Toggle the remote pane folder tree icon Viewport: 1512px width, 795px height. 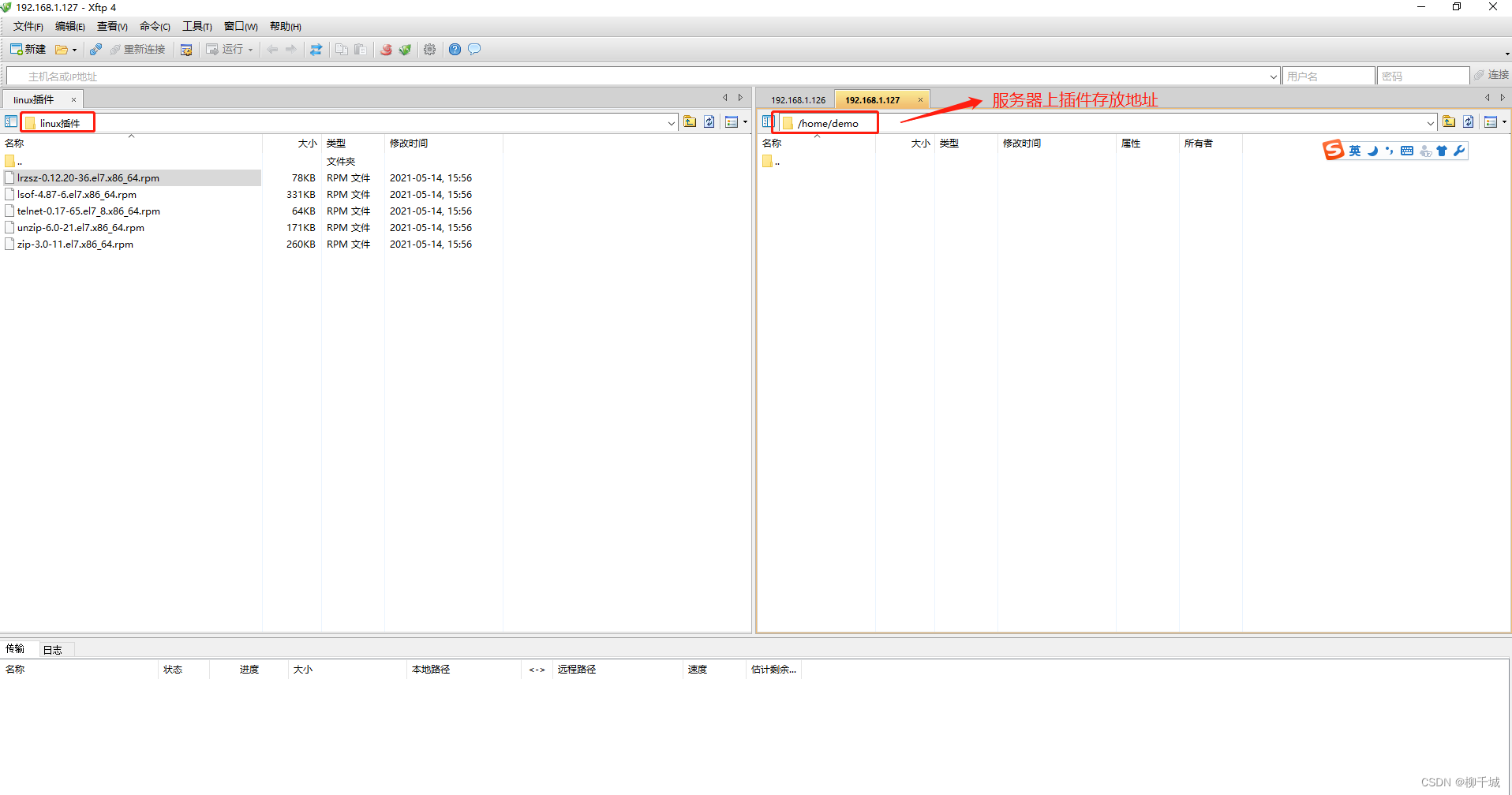tap(768, 122)
